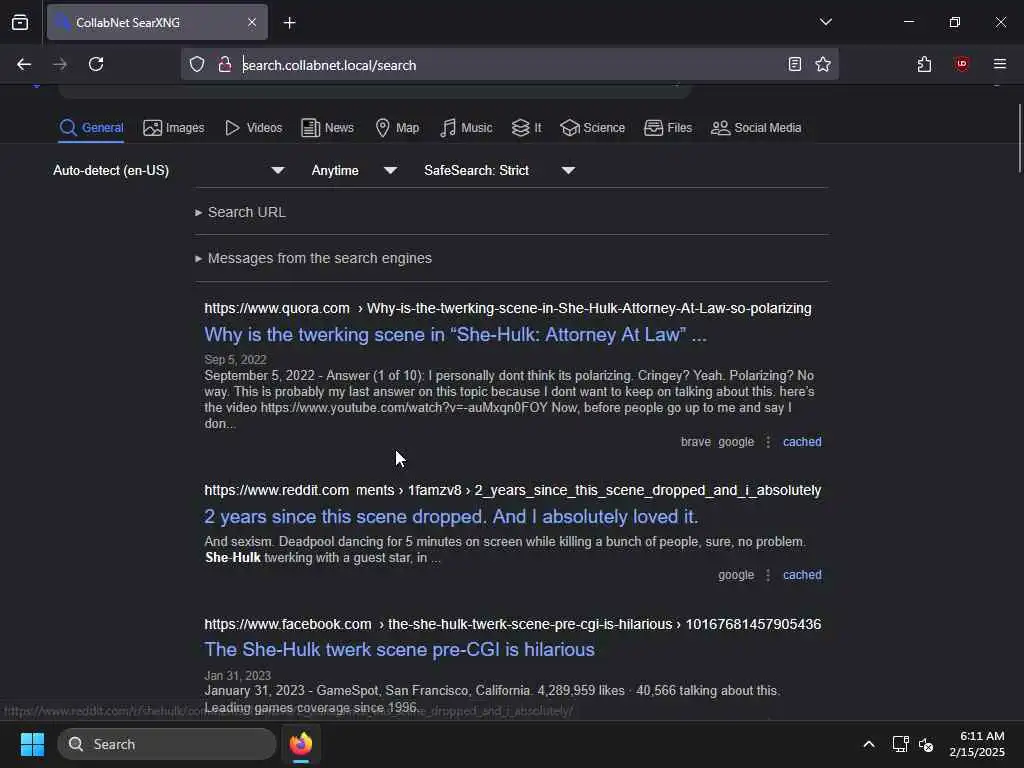1024x768 pixels.
Task: Click the brave engine label
Action: coord(696,442)
